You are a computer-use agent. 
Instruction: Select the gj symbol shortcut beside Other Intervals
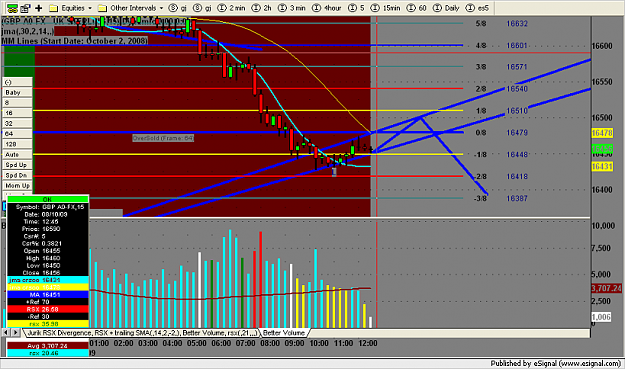tap(178, 8)
